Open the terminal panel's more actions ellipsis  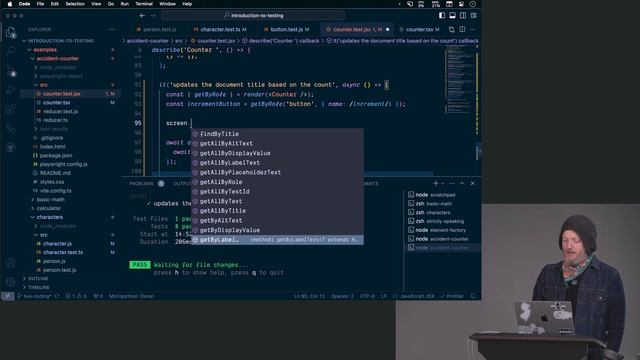(x=451, y=184)
